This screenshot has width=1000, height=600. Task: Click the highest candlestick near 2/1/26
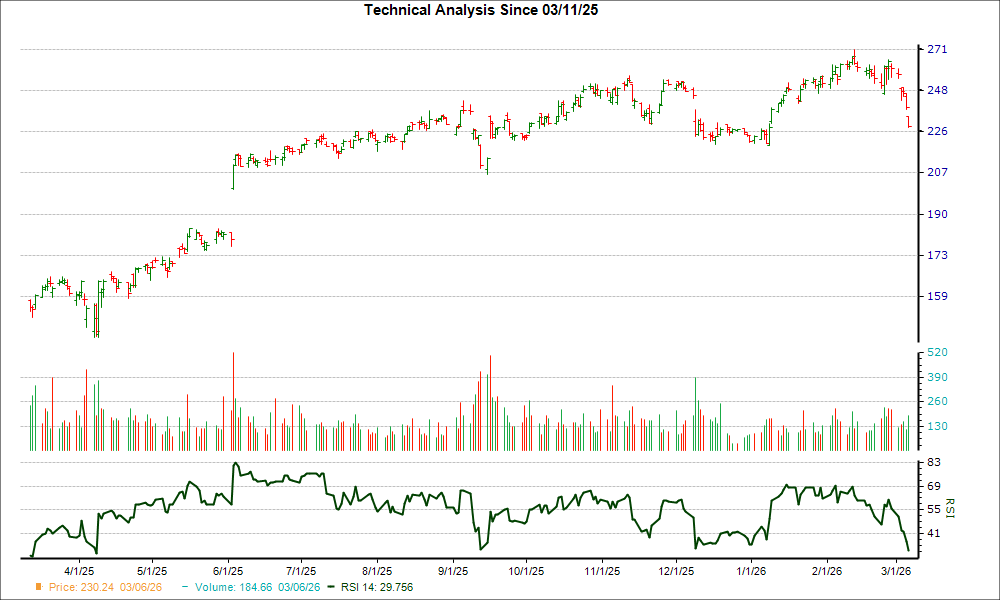point(855,55)
